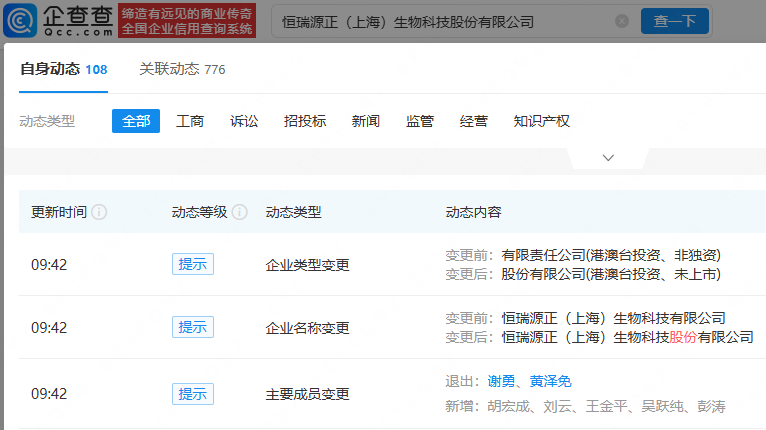Viewport: 766px width, 430px height.
Task: Click the 更新时间 info icon
Action: click(x=99, y=212)
